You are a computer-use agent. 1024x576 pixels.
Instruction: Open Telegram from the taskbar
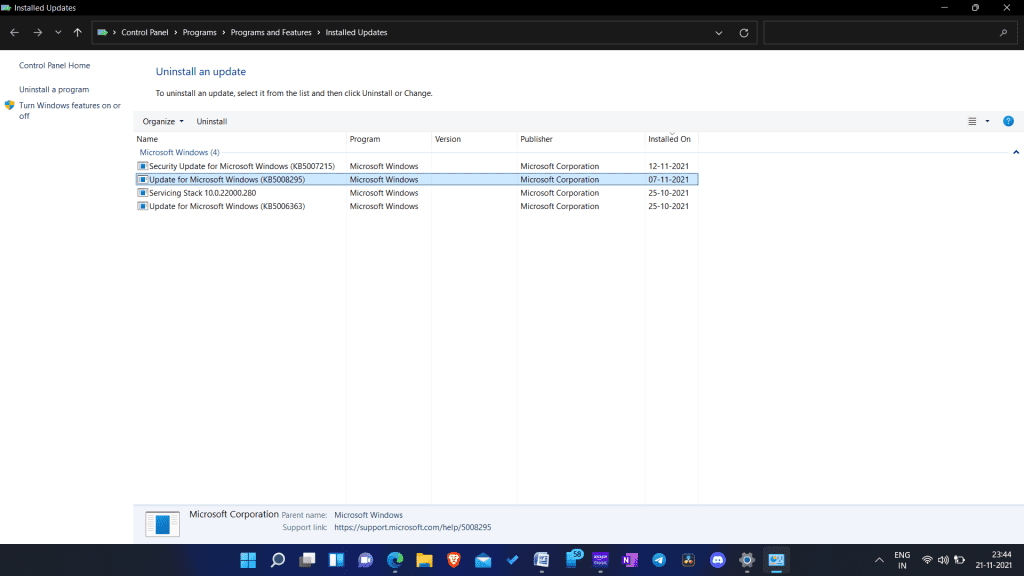point(658,560)
